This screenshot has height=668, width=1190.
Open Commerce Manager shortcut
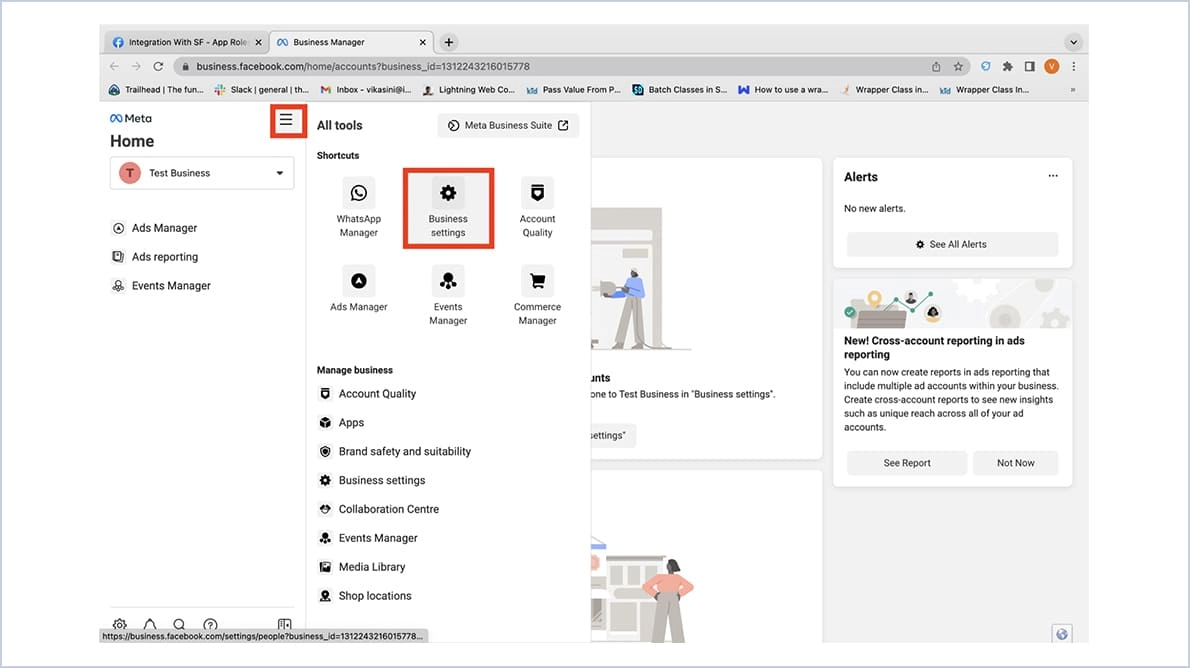(537, 296)
